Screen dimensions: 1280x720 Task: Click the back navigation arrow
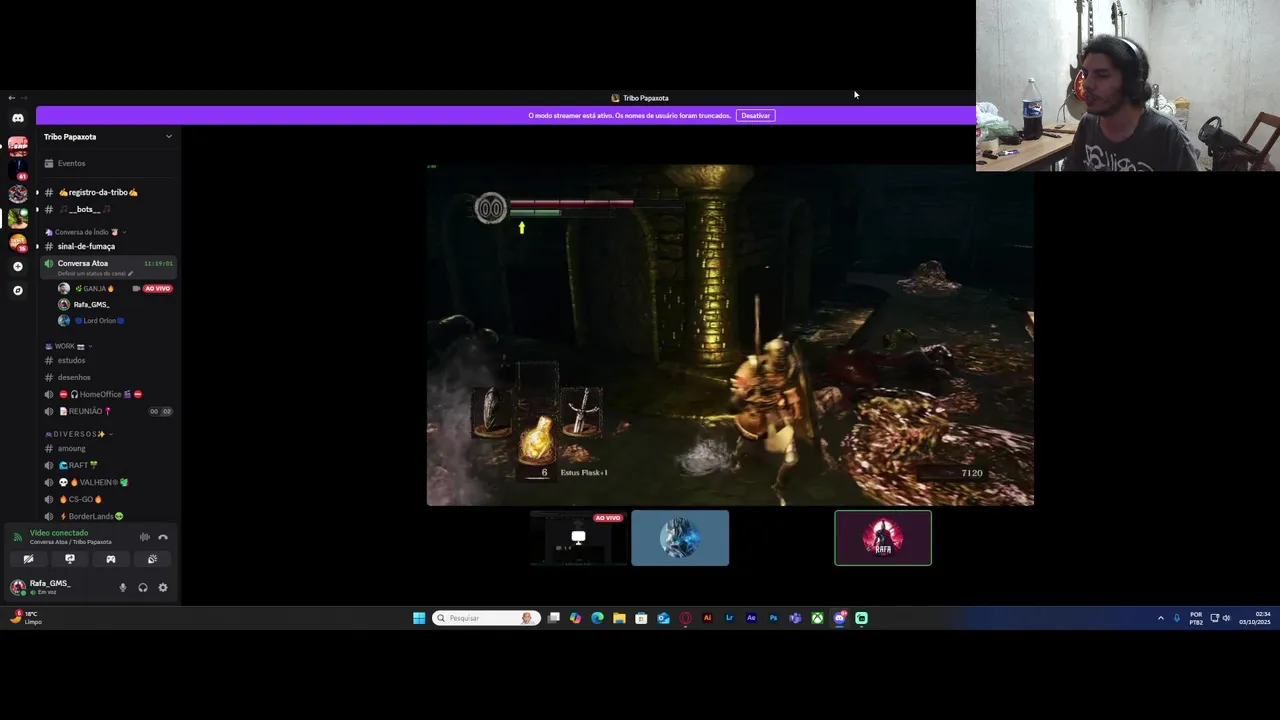click(11, 98)
